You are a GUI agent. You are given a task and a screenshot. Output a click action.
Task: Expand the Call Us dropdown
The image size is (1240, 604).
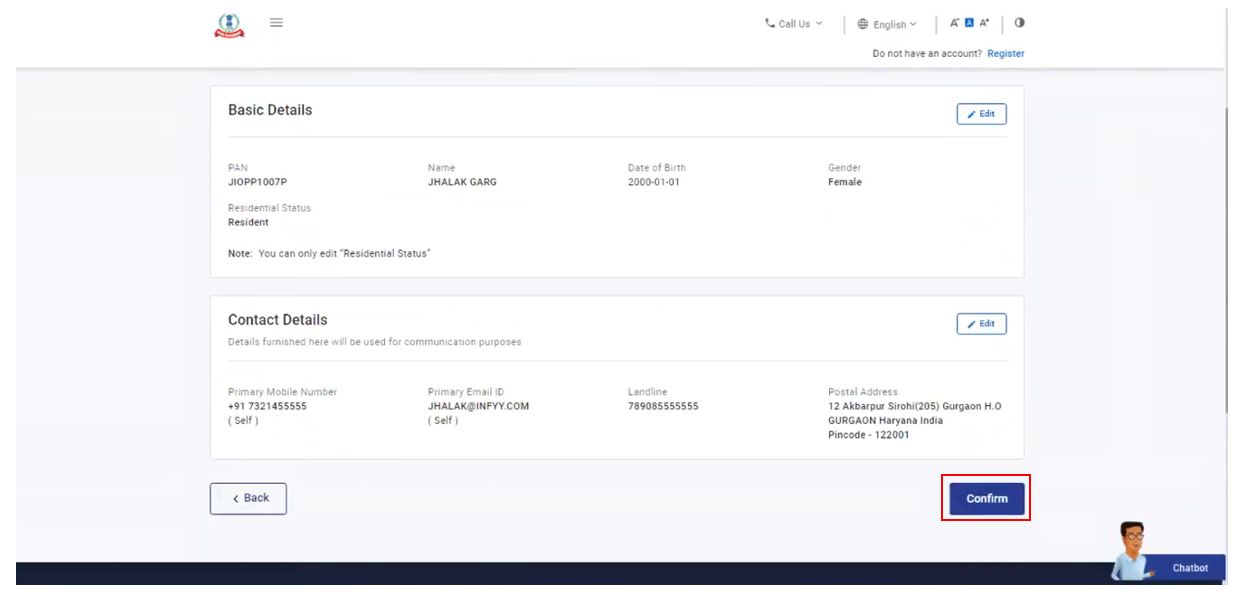point(795,24)
